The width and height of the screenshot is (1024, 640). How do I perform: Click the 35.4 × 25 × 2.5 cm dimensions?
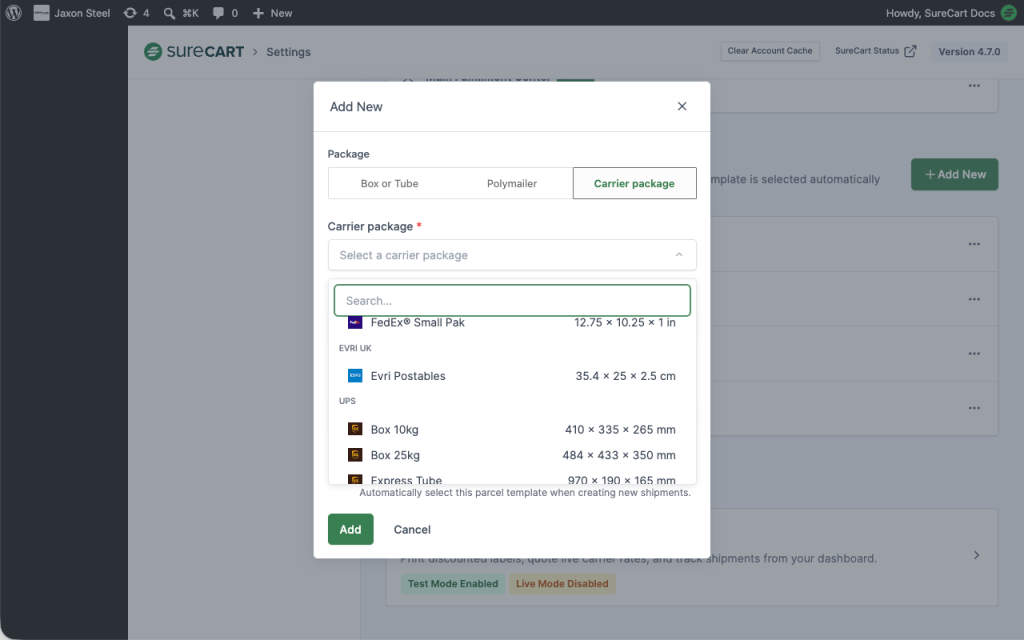pos(625,376)
